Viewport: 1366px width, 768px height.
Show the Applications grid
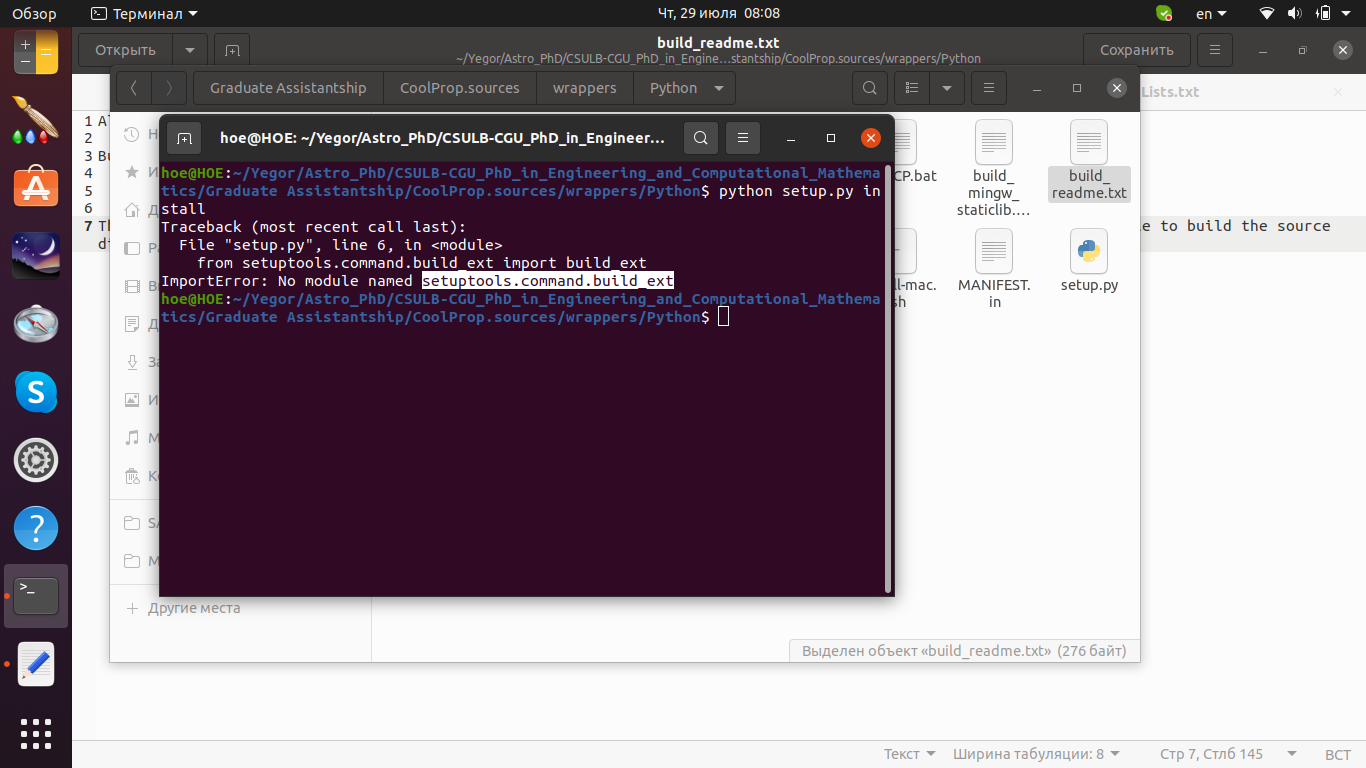35,734
